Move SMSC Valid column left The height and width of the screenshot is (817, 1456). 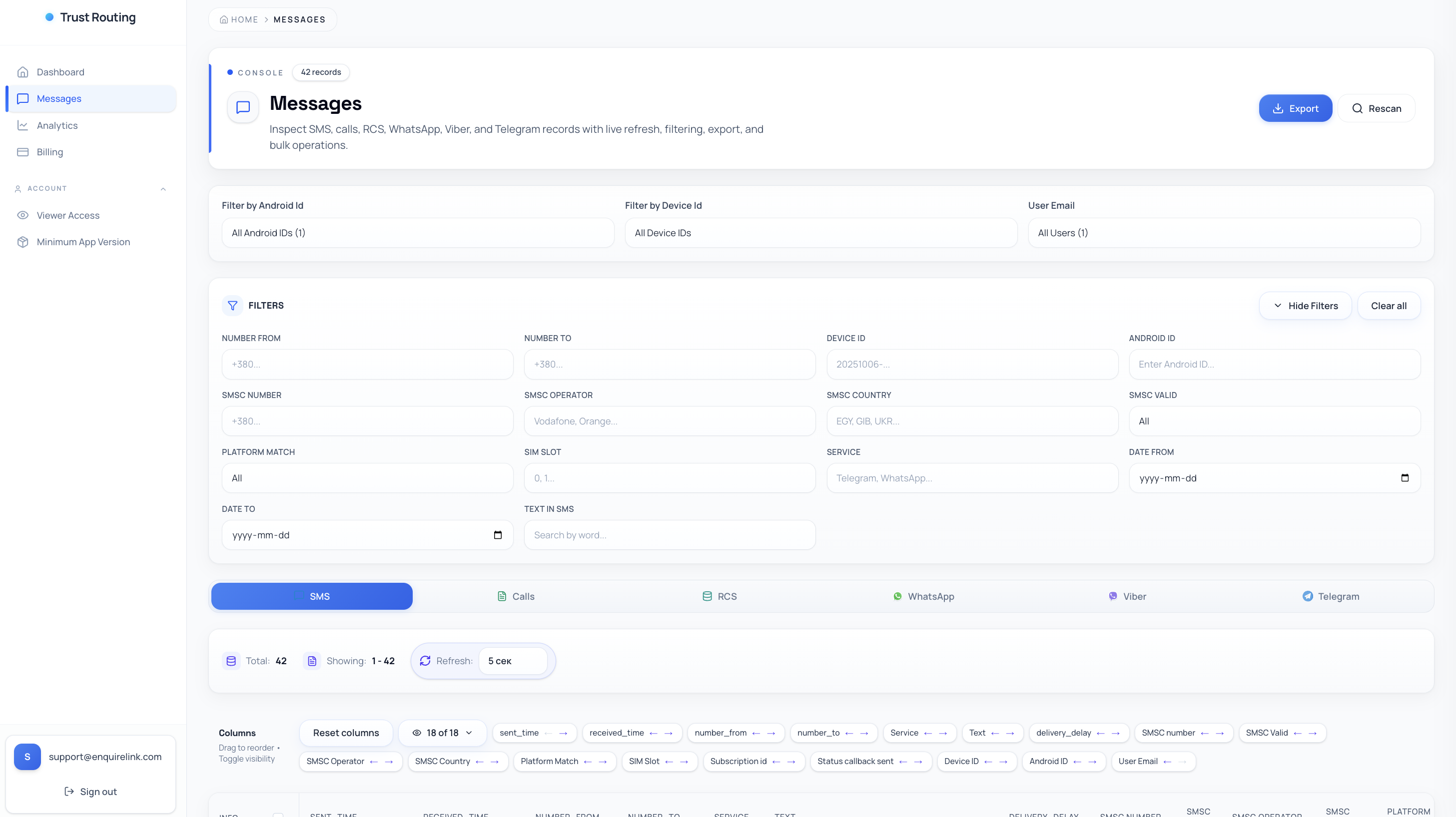(x=1297, y=733)
